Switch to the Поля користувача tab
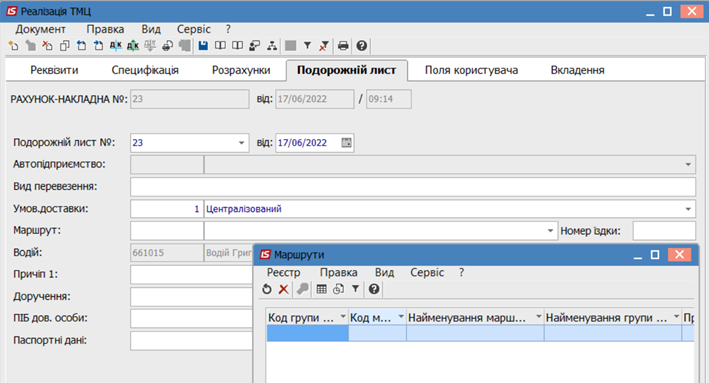This screenshot has width=709, height=383. pos(471,71)
